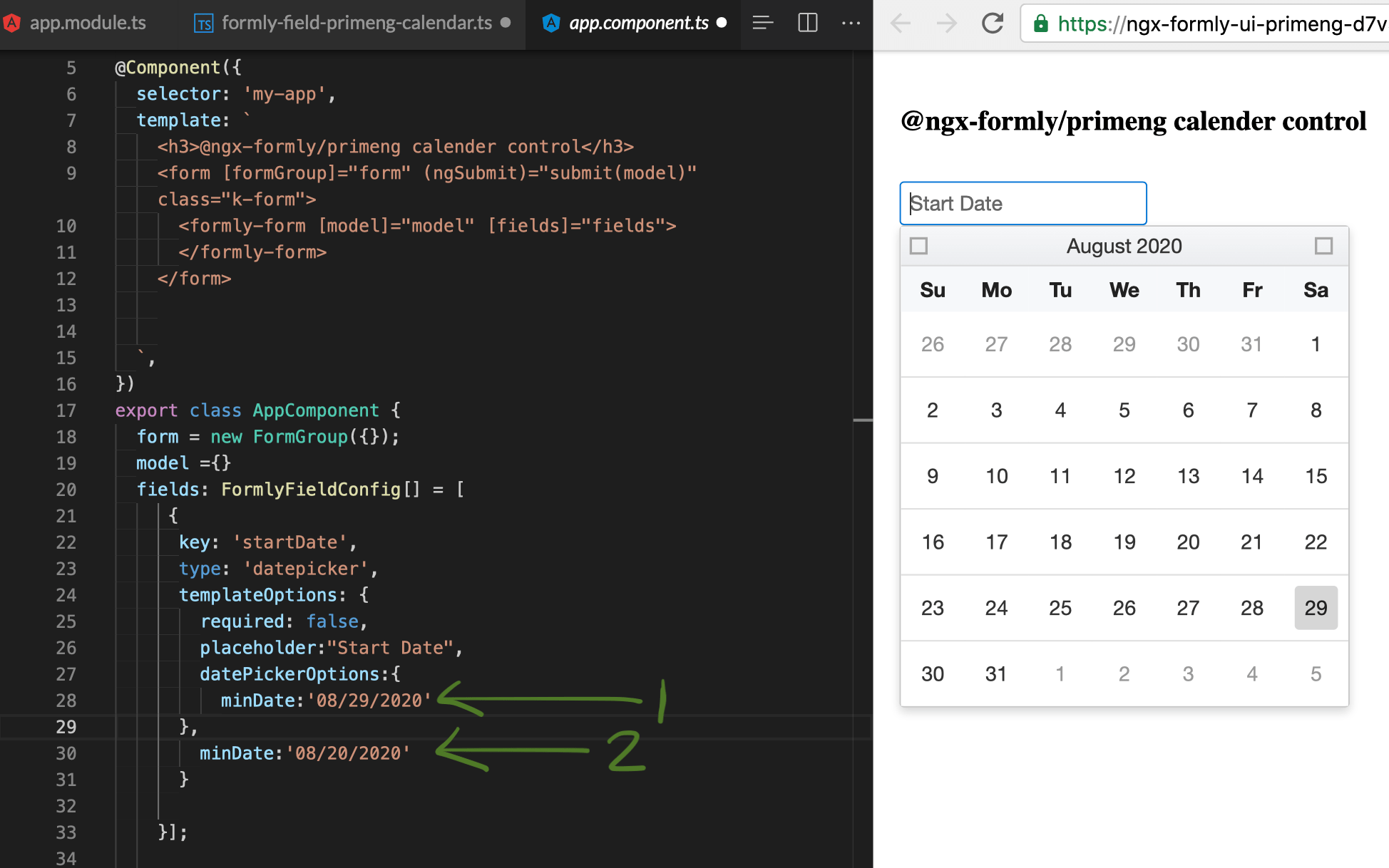The image size is (1389, 868).
Task: Select the highlighted date 29 in calendar
Action: 1316,608
